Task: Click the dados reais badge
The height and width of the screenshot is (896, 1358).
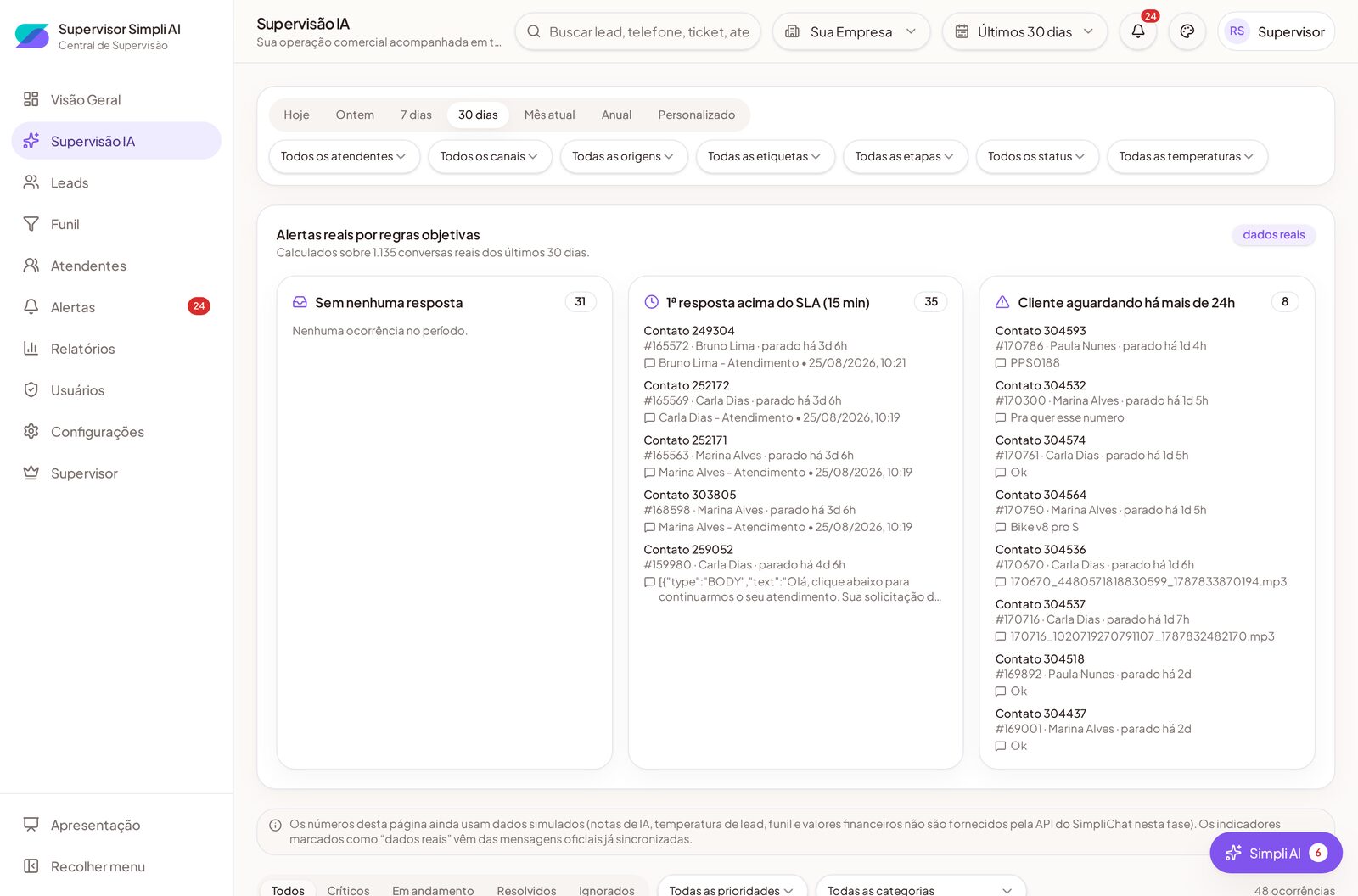Action: coord(1273,234)
